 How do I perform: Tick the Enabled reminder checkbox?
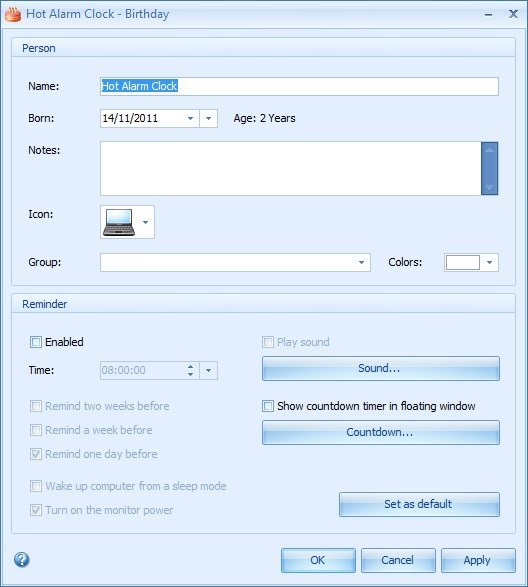36,342
